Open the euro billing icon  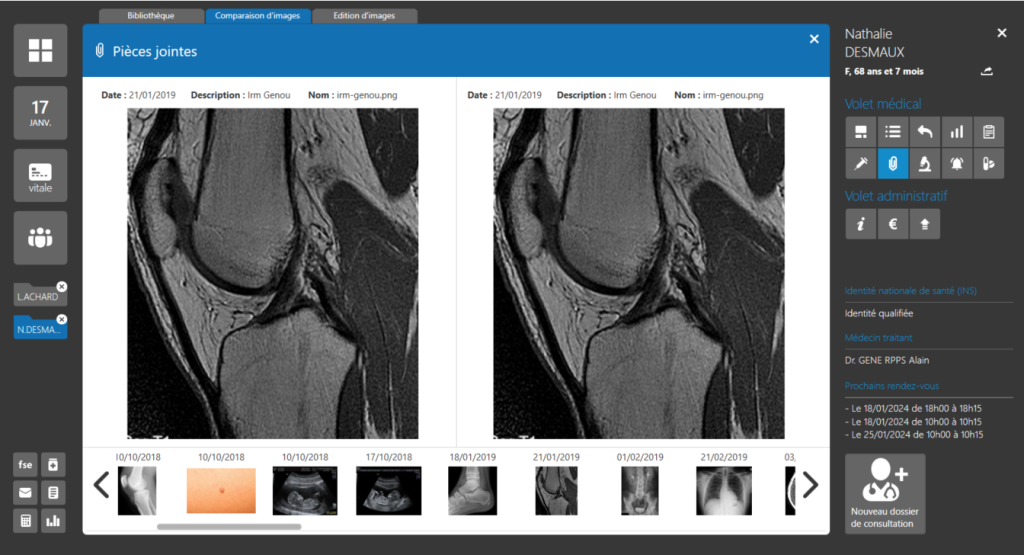[893, 225]
